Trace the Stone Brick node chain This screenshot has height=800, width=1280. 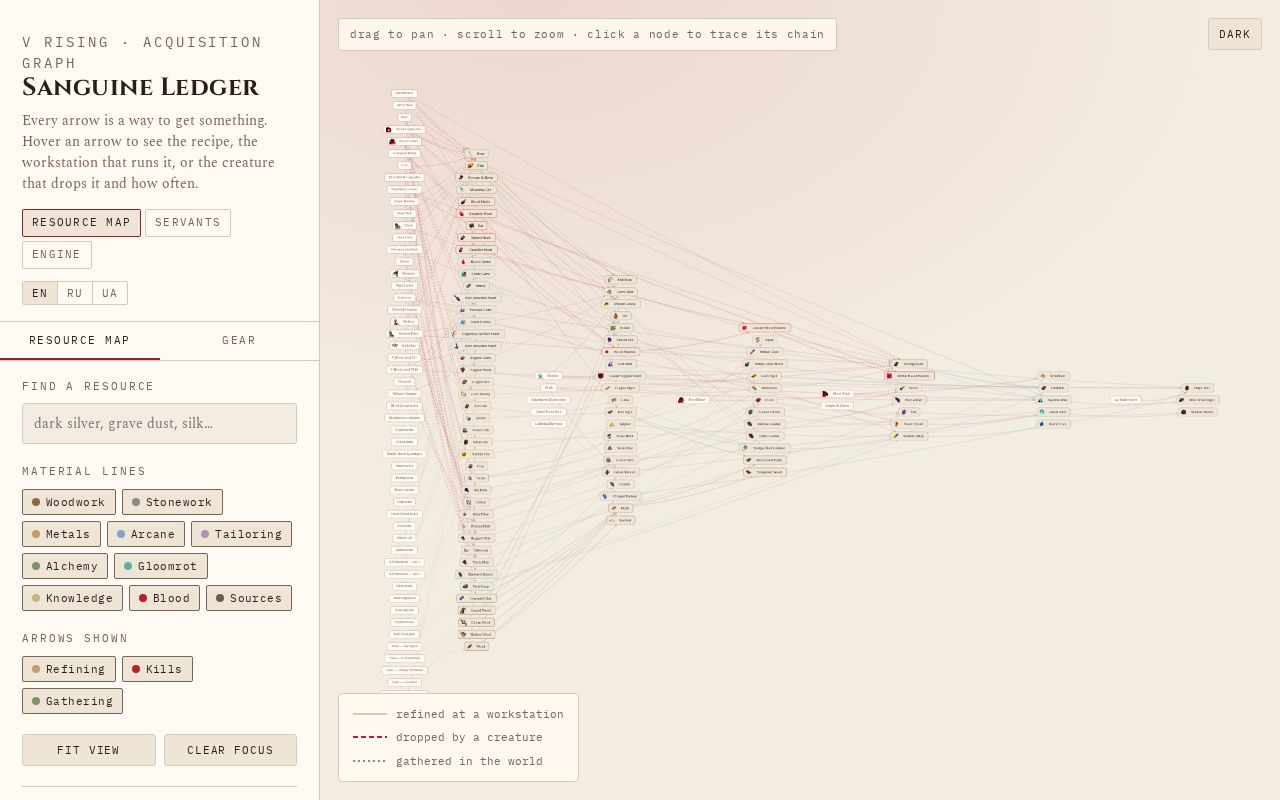pyautogui.click(x=621, y=436)
